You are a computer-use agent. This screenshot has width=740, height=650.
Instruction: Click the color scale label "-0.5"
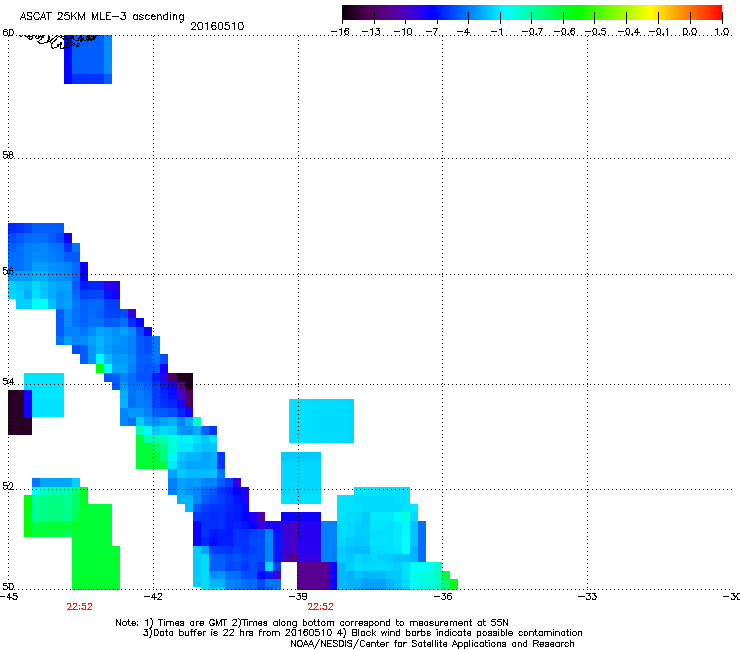point(595,32)
